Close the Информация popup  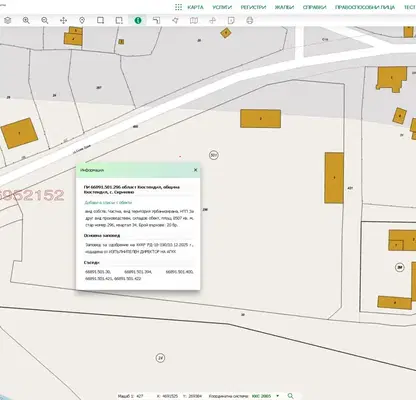pyautogui.click(x=196, y=170)
